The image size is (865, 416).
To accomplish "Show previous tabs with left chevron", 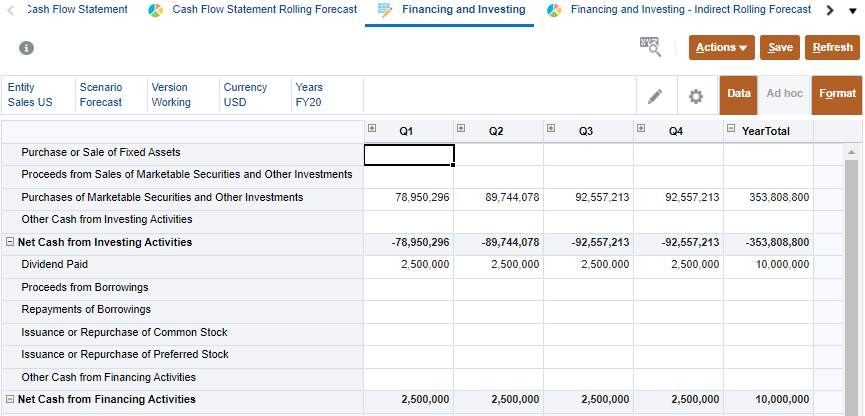I will (x=10, y=10).
